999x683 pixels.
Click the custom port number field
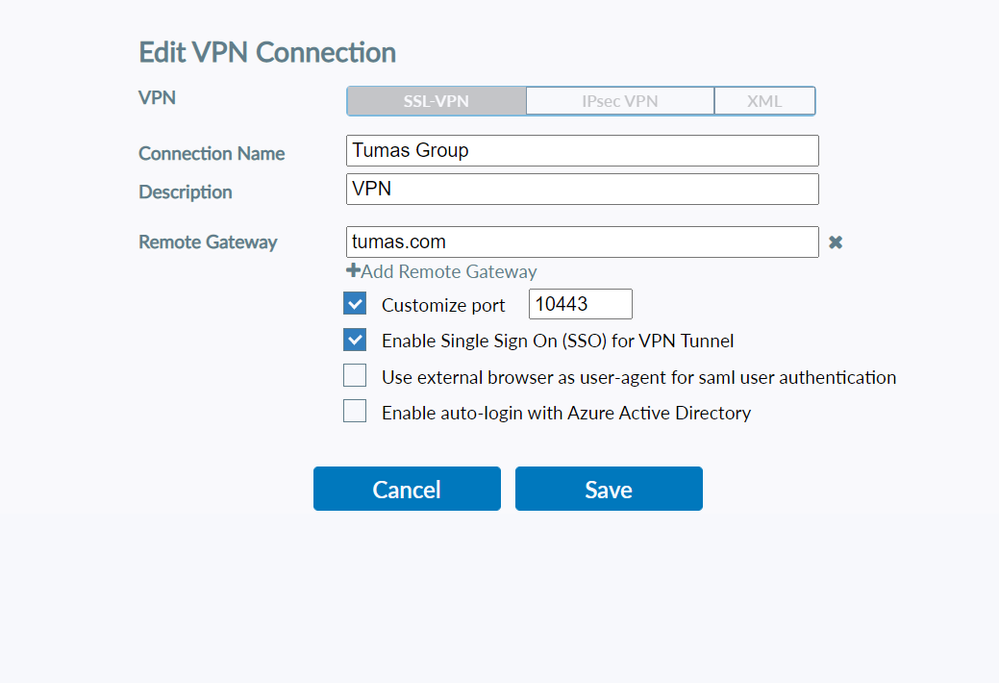click(580, 304)
